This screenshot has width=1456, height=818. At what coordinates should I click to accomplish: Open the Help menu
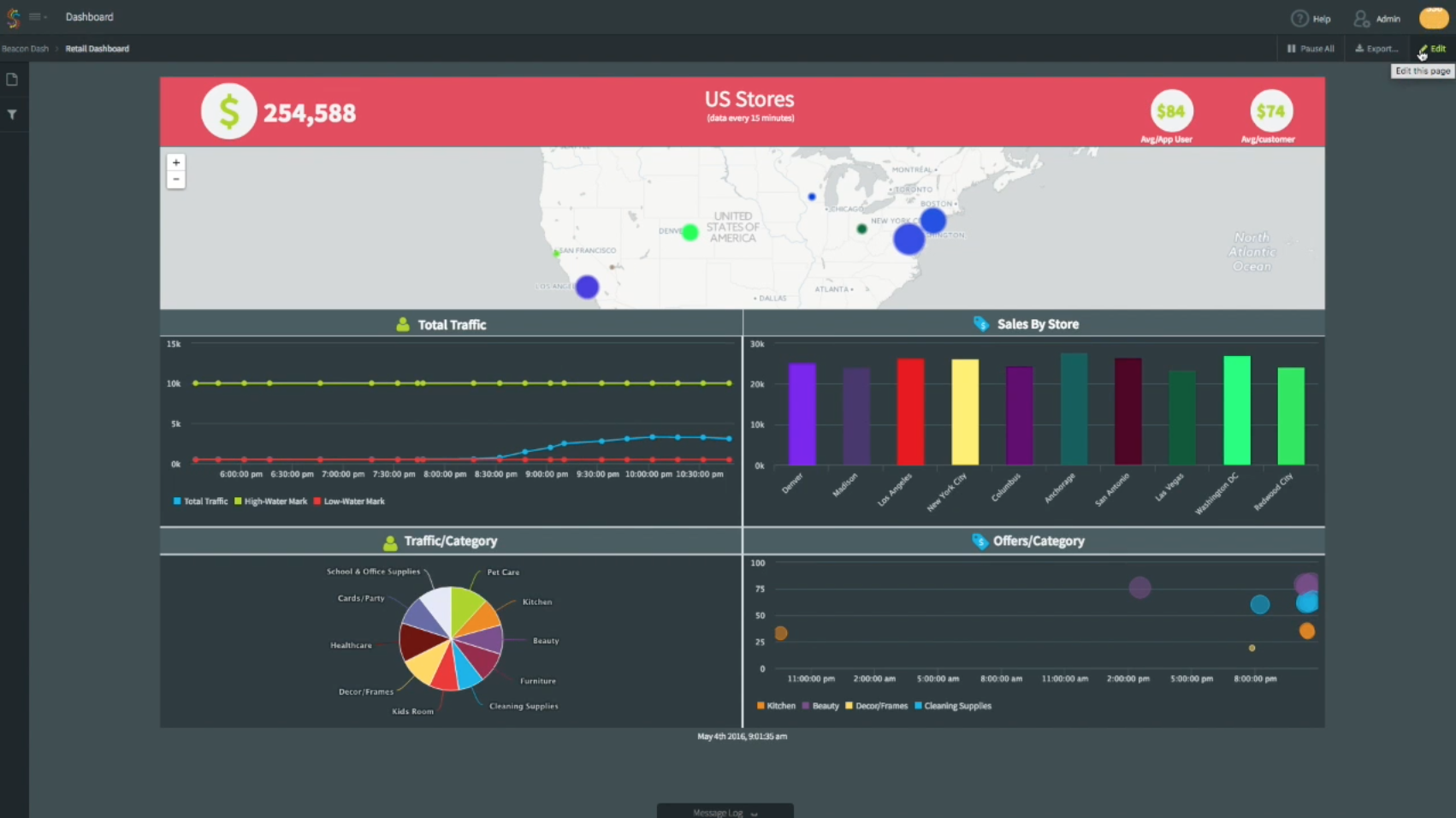[1311, 18]
